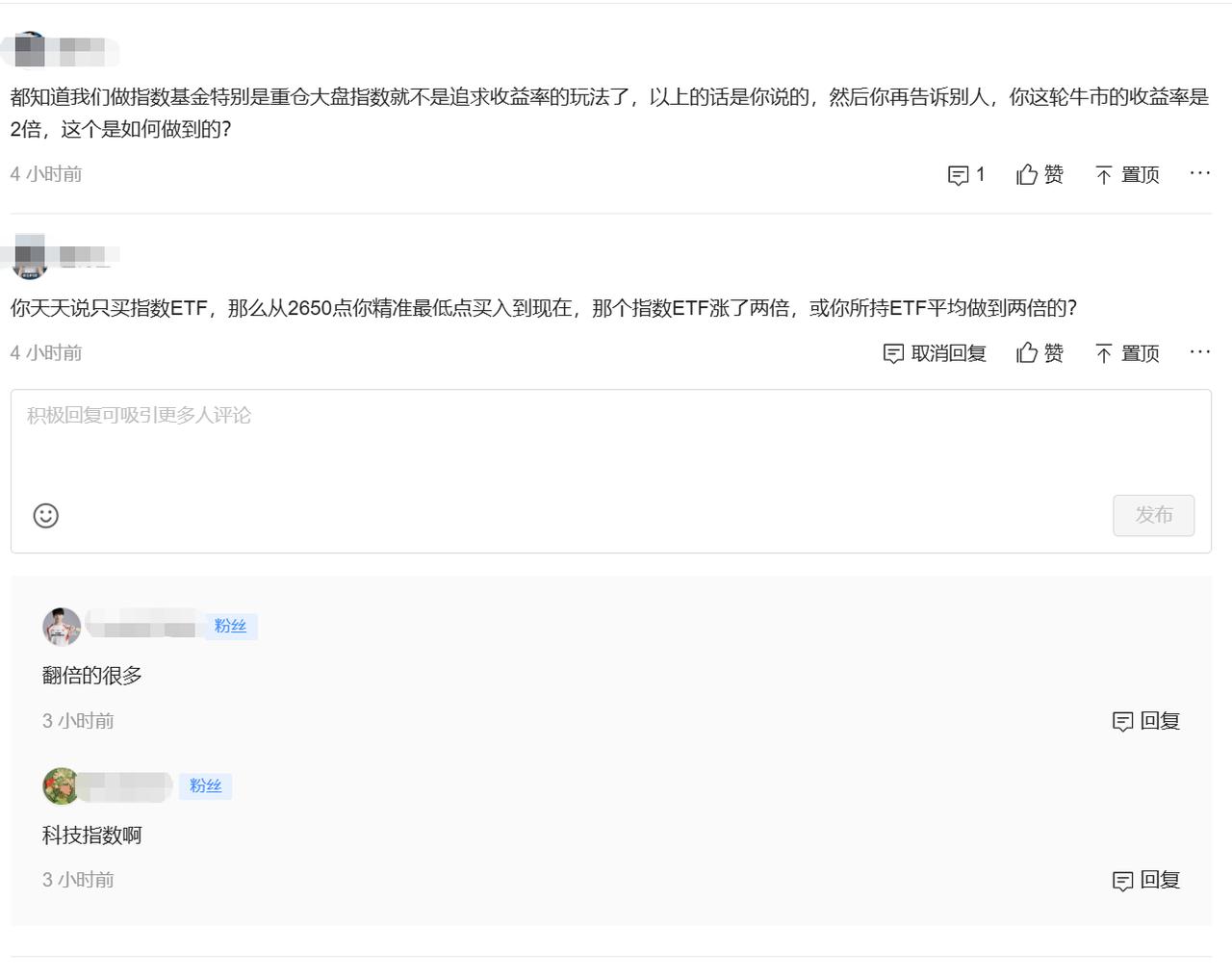Click the 3 小时前 timestamp under 翻倍的很多
Screen dimensions: 1232x977
coord(78,721)
